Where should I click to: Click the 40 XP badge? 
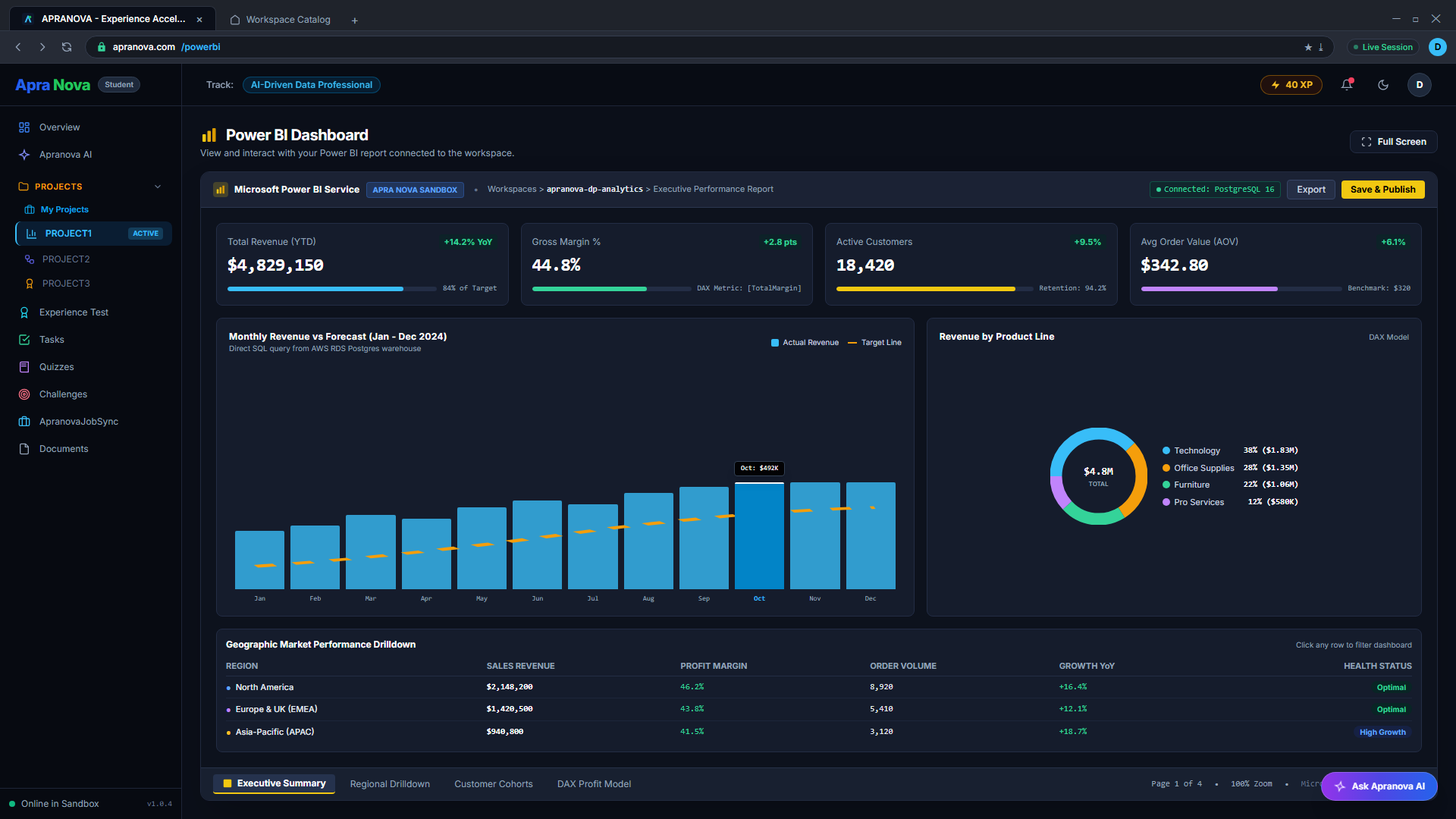[x=1291, y=85]
